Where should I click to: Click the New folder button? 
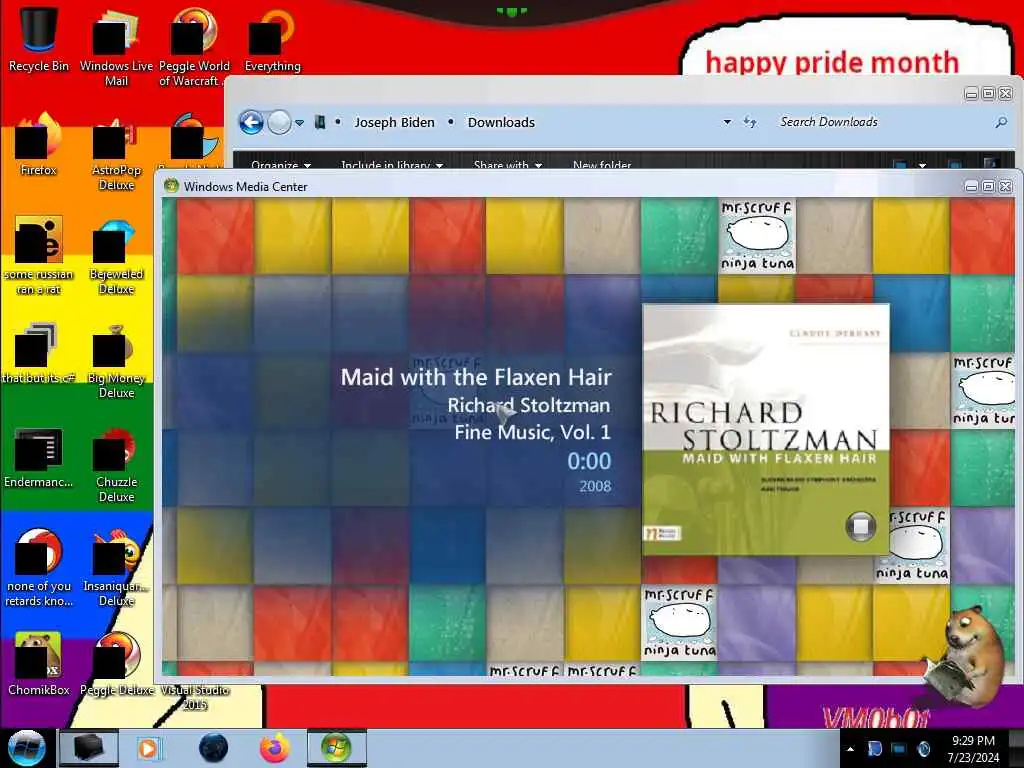pyautogui.click(x=601, y=165)
